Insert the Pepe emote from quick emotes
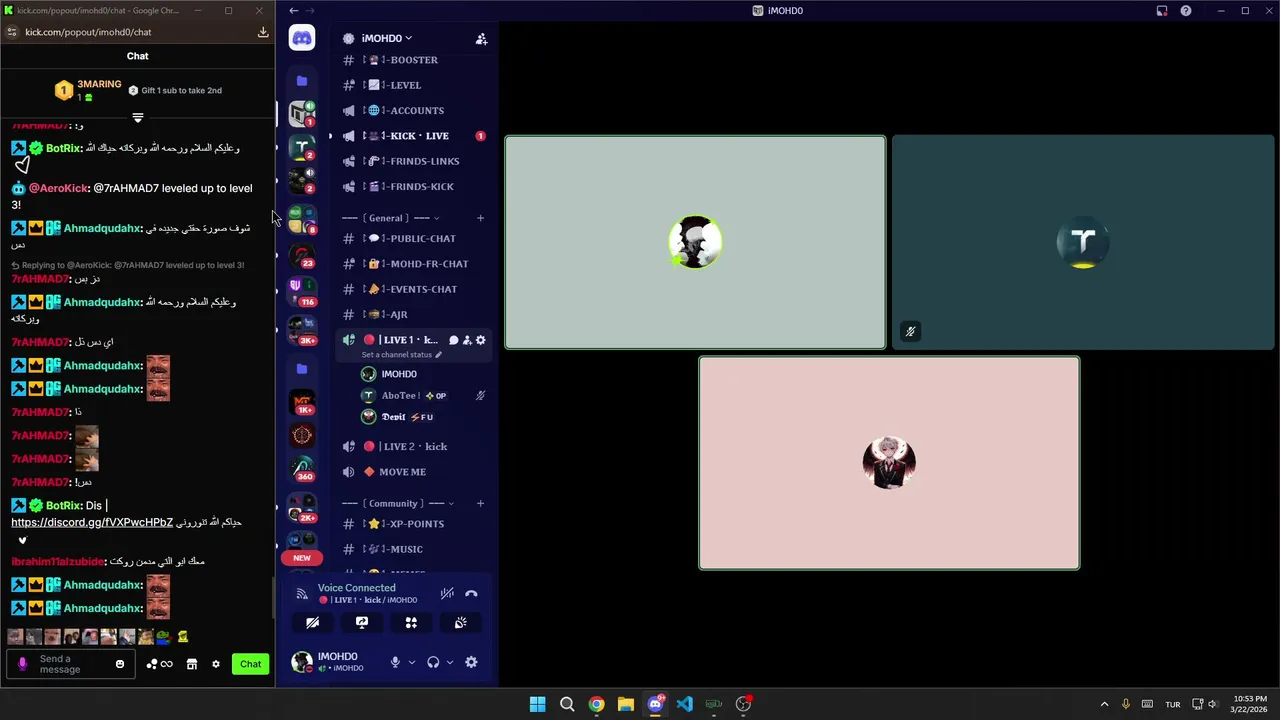This screenshot has height=720, width=1280. 163,636
